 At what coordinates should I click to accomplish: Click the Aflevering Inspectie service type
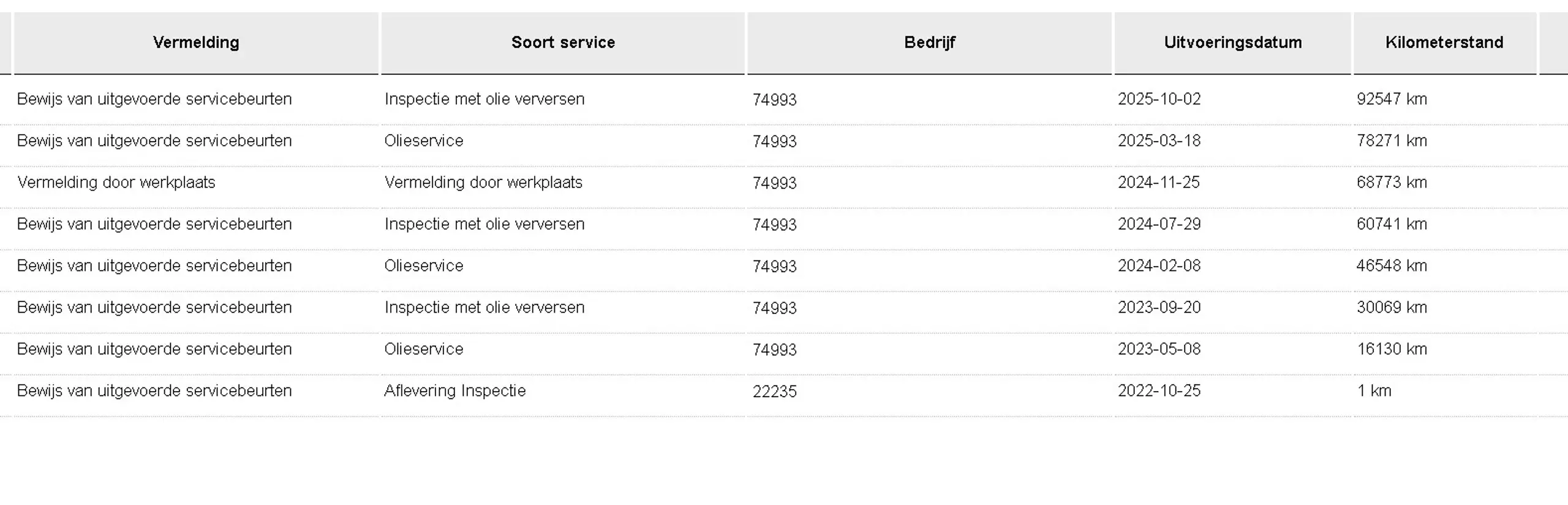coord(455,391)
